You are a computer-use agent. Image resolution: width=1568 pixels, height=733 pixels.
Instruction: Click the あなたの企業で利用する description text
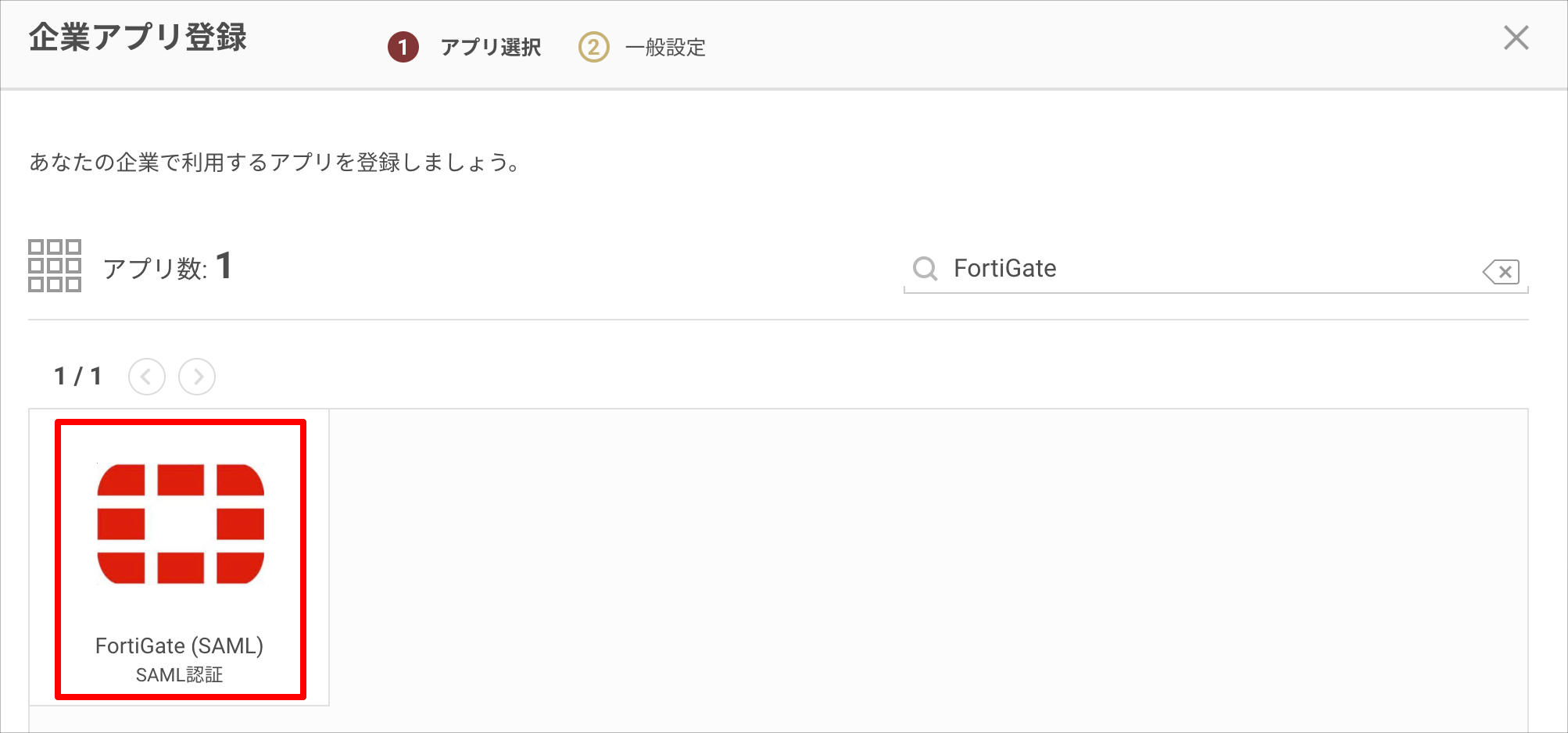click(274, 163)
